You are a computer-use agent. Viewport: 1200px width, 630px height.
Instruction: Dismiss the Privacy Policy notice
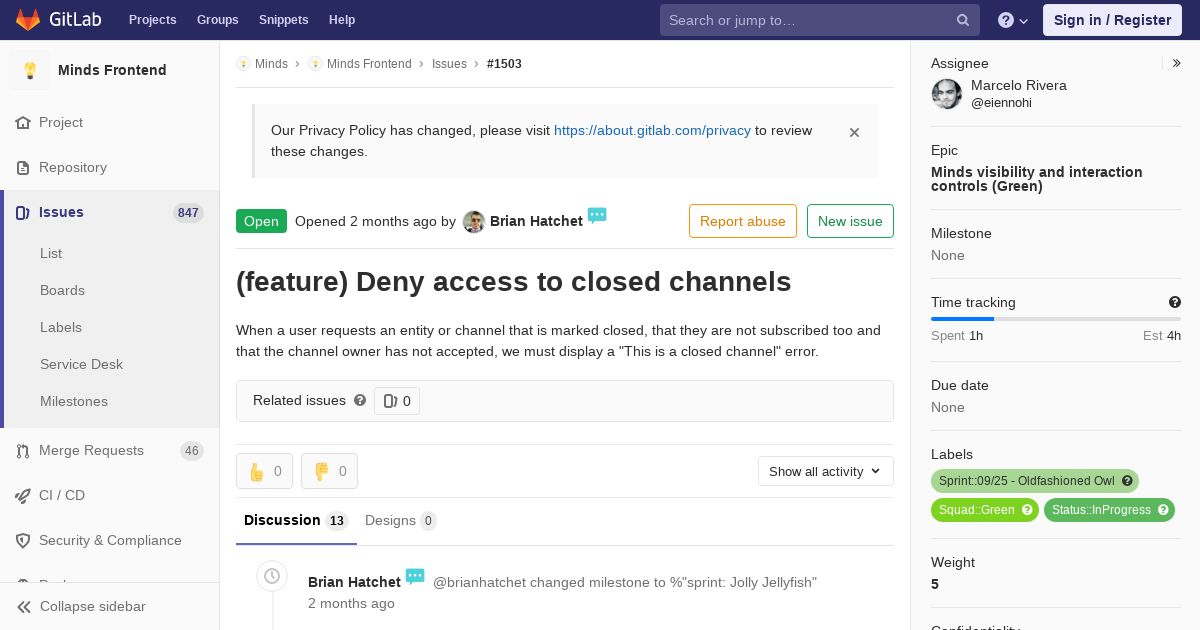click(x=854, y=132)
